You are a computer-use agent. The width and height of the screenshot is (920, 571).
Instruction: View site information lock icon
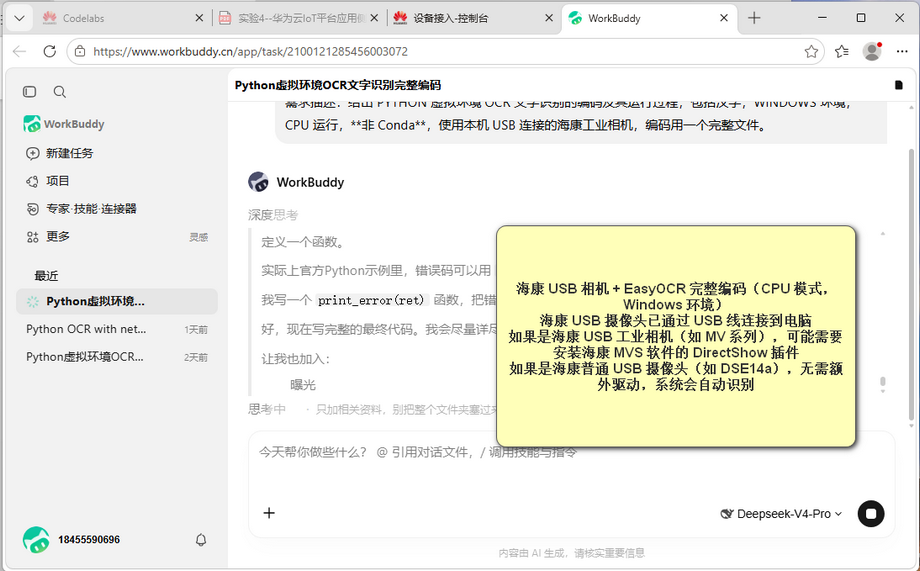coord(80,52)
